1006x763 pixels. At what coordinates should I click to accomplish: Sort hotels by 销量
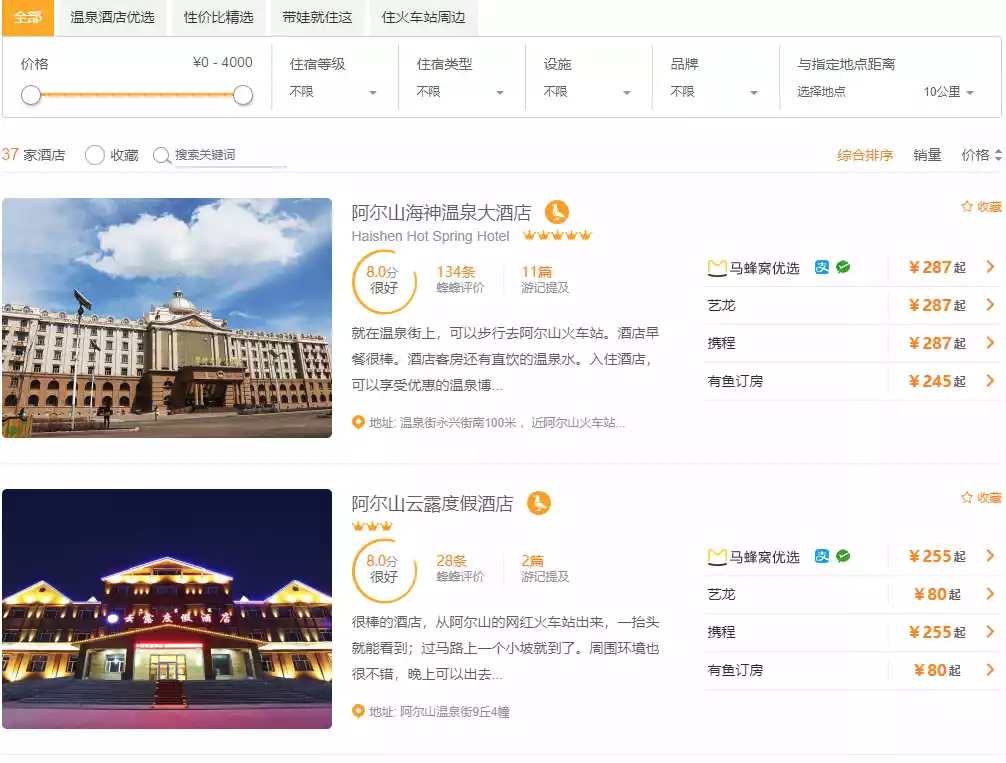tap(927, 155)
